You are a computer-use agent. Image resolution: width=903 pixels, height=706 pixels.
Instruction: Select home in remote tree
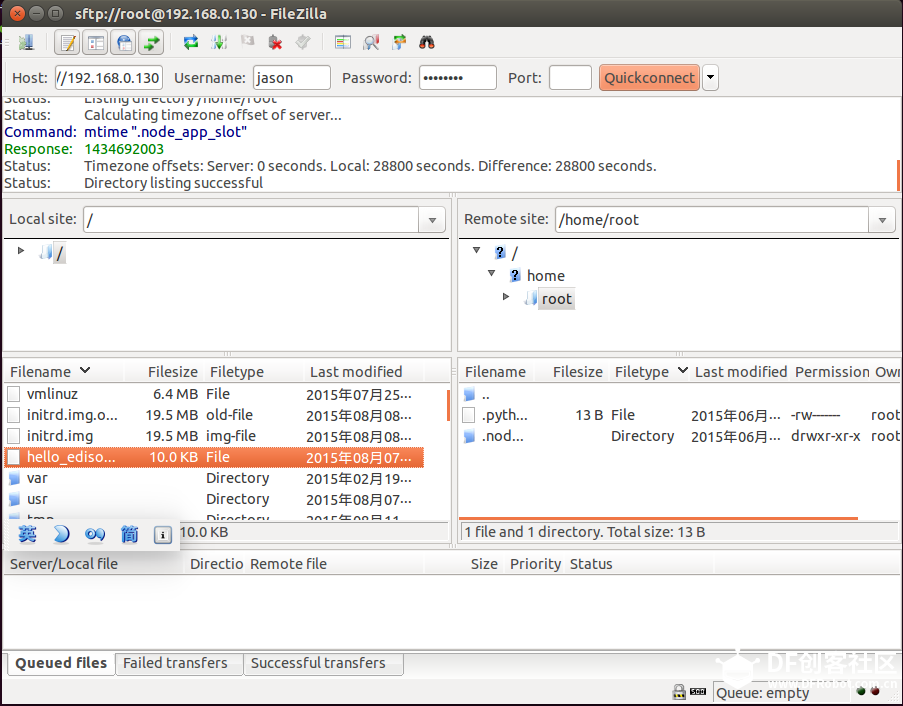coord(545,276)
